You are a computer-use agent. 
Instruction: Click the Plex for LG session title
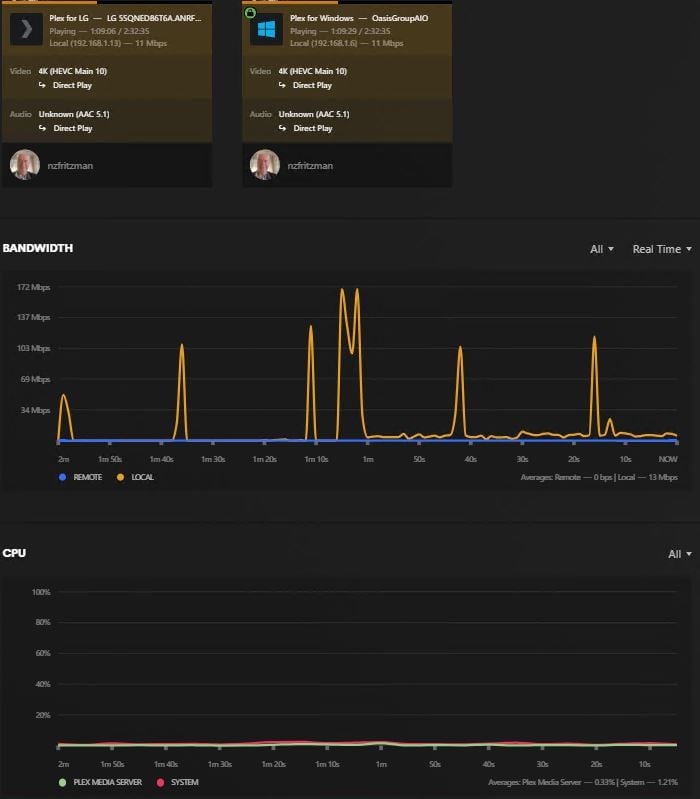[125, 18]
